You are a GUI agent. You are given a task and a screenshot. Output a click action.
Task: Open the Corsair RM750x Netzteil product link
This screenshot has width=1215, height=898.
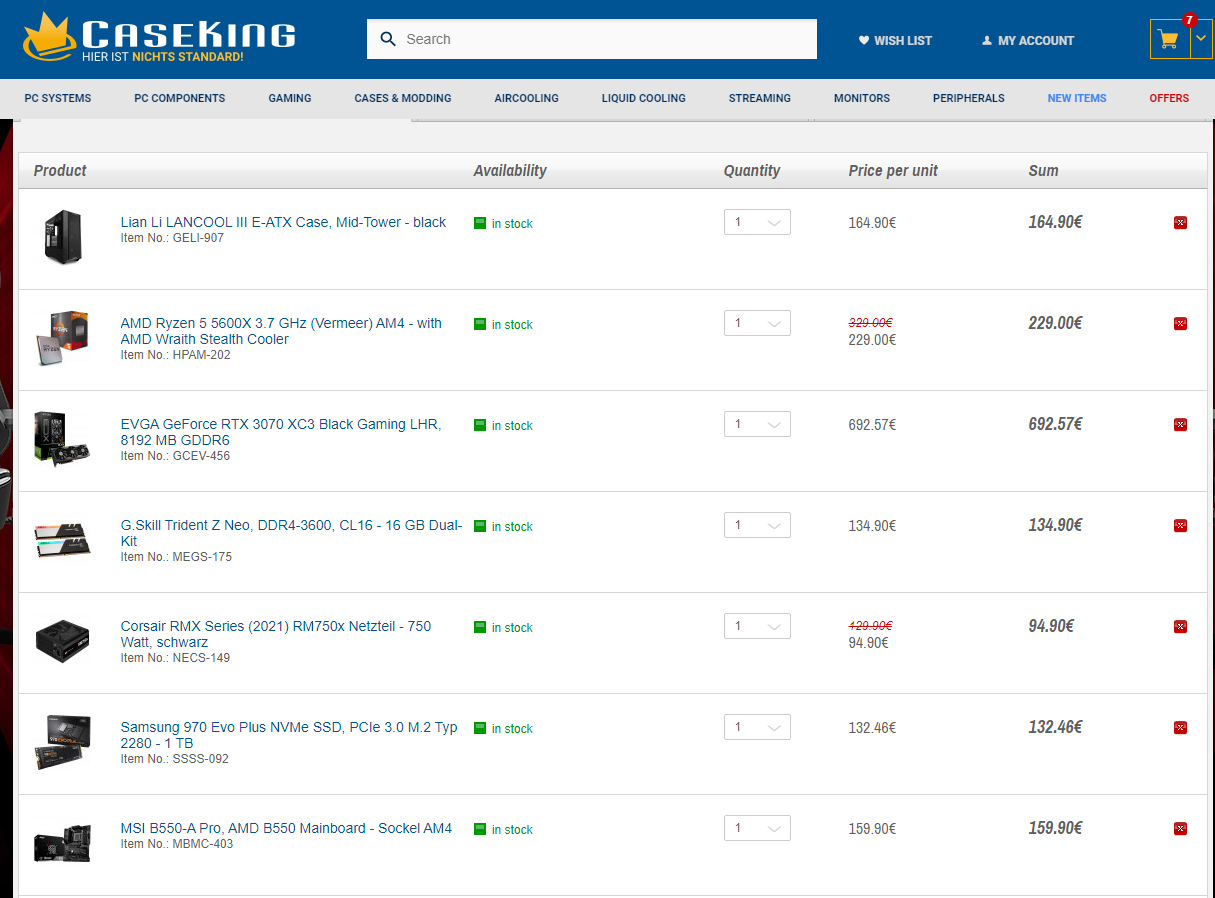point(276,634)
